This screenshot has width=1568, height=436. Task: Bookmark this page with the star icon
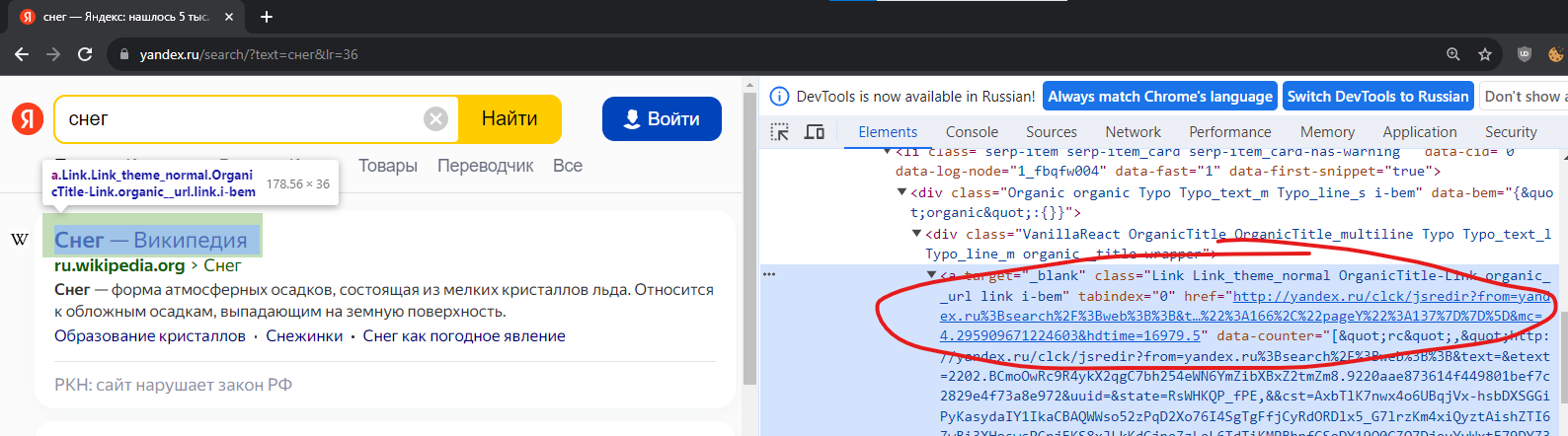point(1484,54)
